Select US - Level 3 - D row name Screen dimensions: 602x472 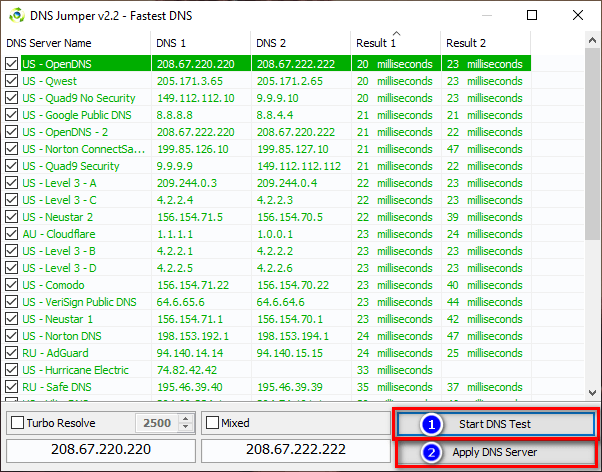pyautogui.click(x=60, y=268)
